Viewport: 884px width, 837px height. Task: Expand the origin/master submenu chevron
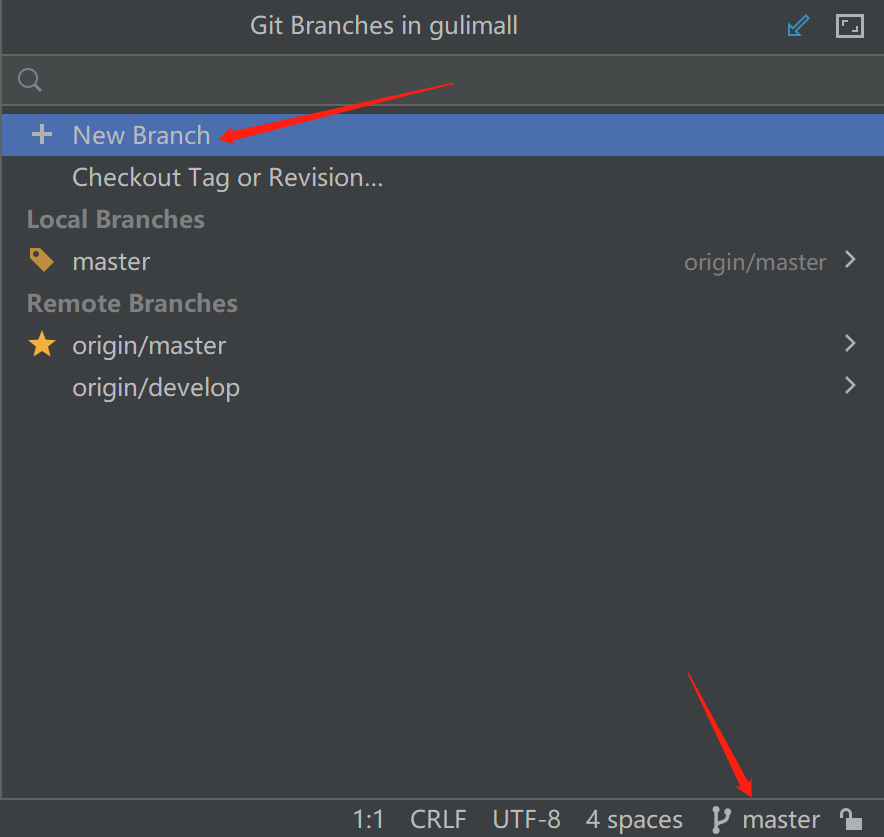click(x=850, y=343)
